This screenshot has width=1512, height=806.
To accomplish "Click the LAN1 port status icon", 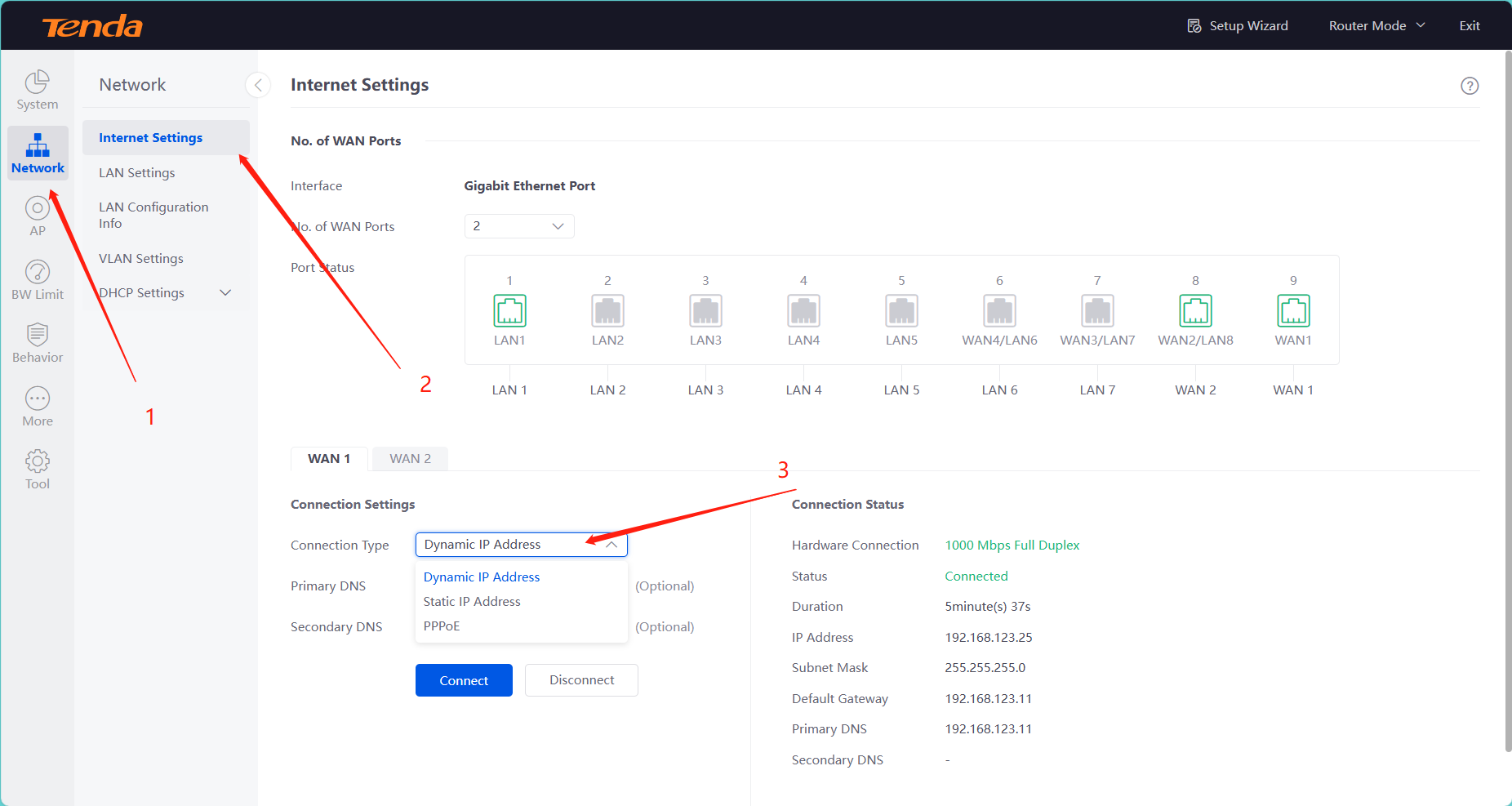I will (x=509, y=310).
